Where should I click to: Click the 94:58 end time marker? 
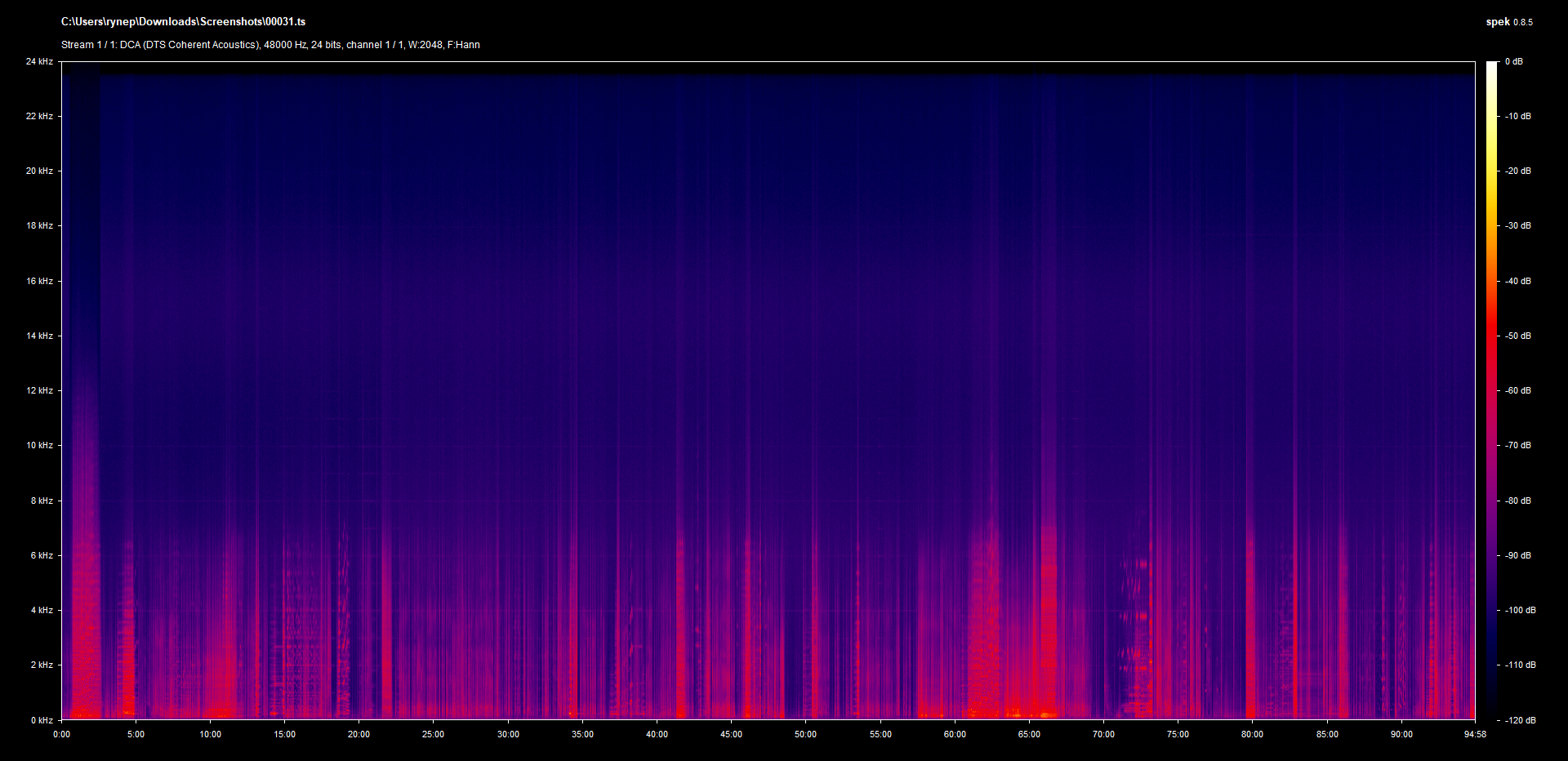1475,734
